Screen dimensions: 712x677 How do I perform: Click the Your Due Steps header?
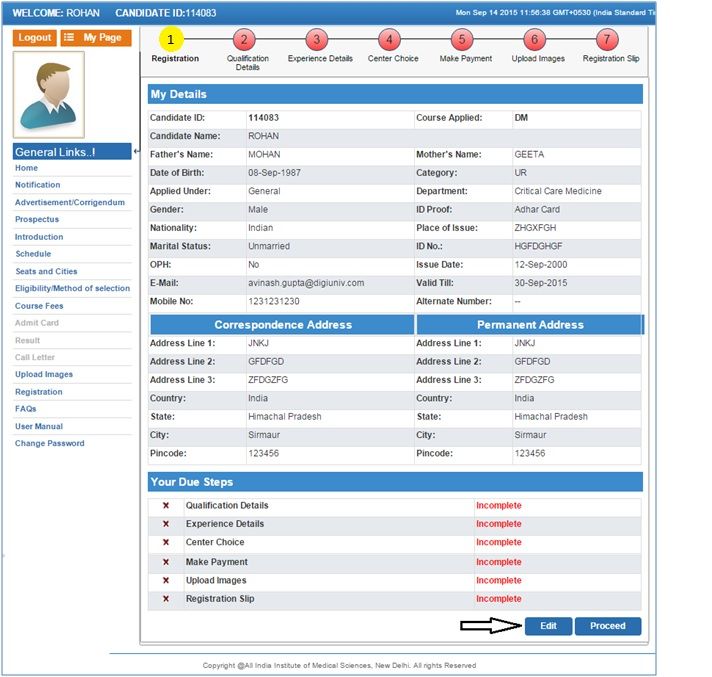click(395, 482)
